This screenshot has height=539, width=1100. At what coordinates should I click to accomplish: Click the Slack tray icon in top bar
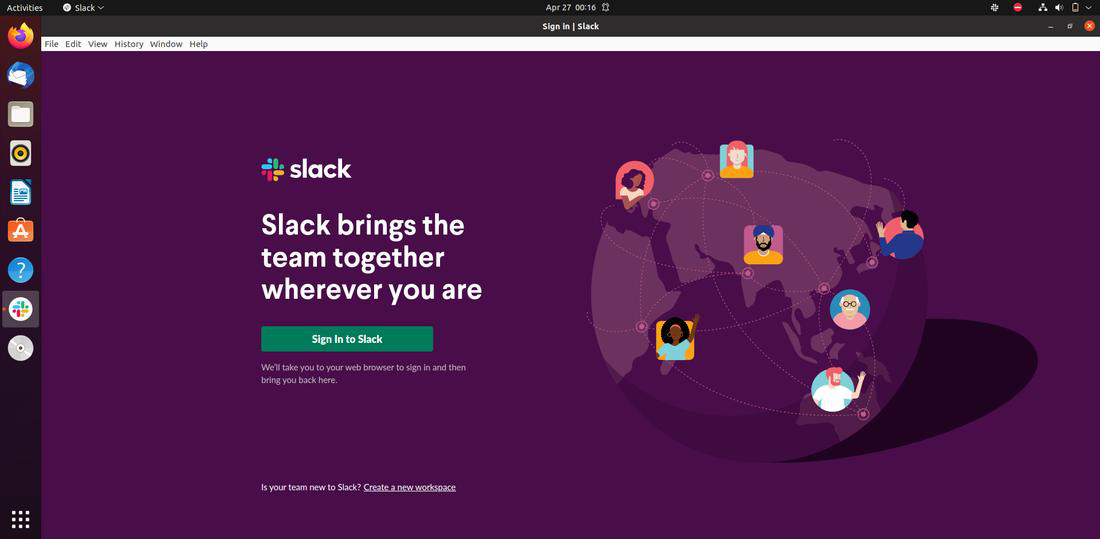995,8
